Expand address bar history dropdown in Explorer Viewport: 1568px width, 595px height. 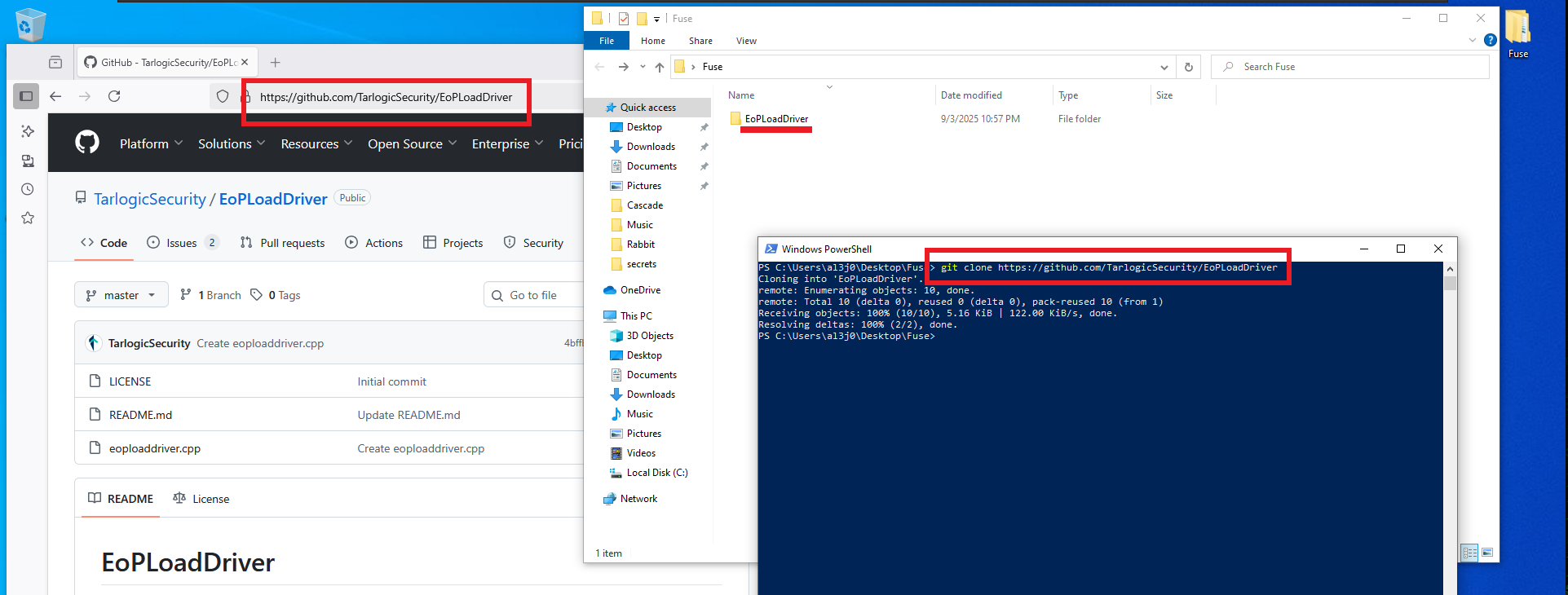1164,67
